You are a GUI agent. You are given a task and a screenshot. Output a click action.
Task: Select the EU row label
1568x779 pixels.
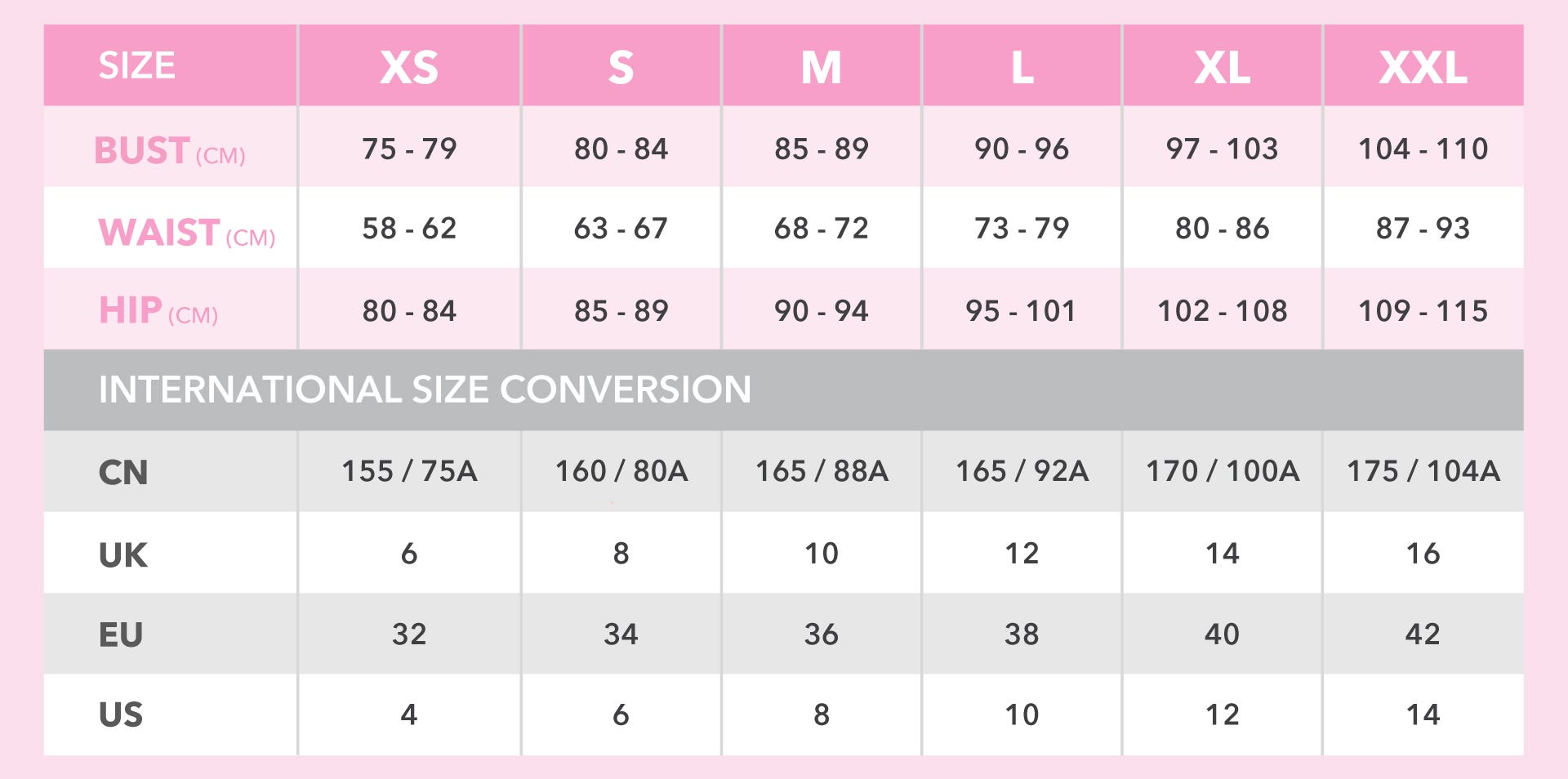click(121, 634)
